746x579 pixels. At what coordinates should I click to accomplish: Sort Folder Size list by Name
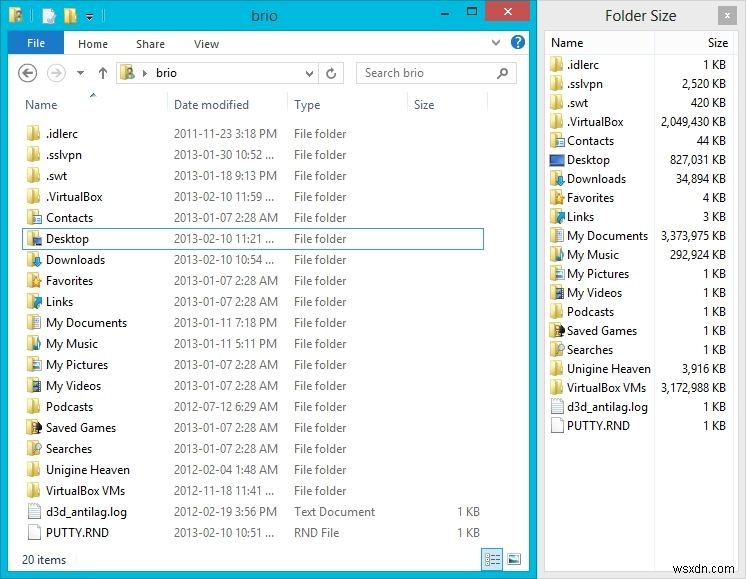pyautogui.click(x=567, y=43)
